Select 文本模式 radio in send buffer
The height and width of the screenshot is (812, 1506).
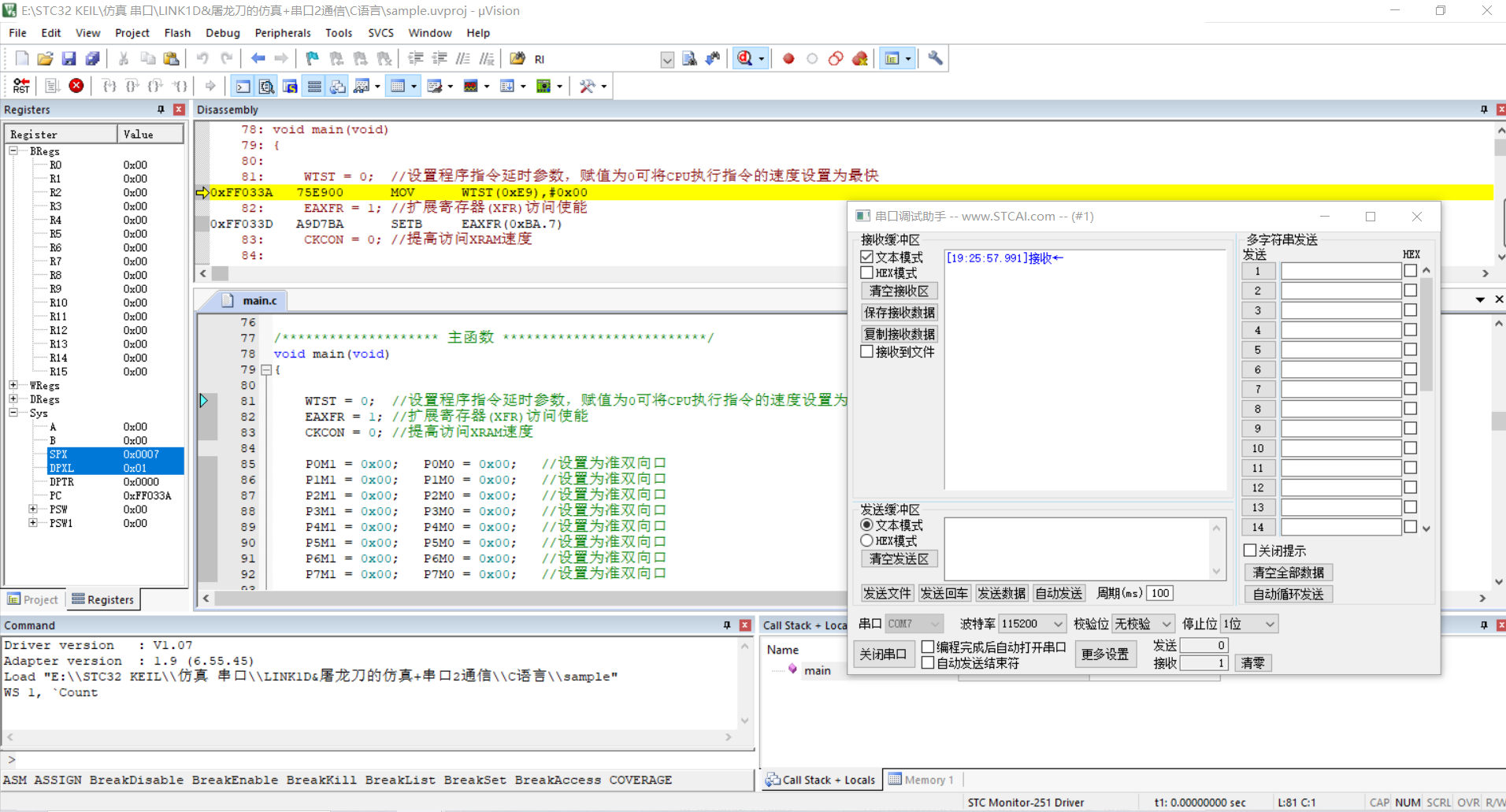coord(867,525)
